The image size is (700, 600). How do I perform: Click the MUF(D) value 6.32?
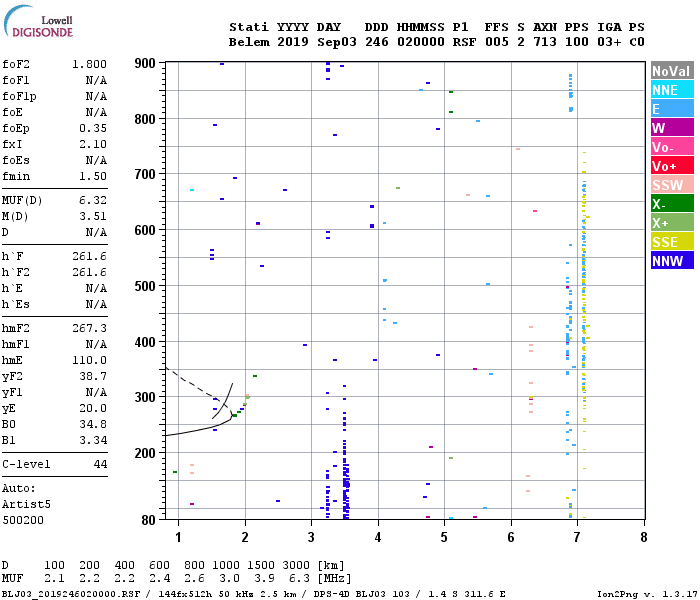pyautogui.click(x=93, y=200)
